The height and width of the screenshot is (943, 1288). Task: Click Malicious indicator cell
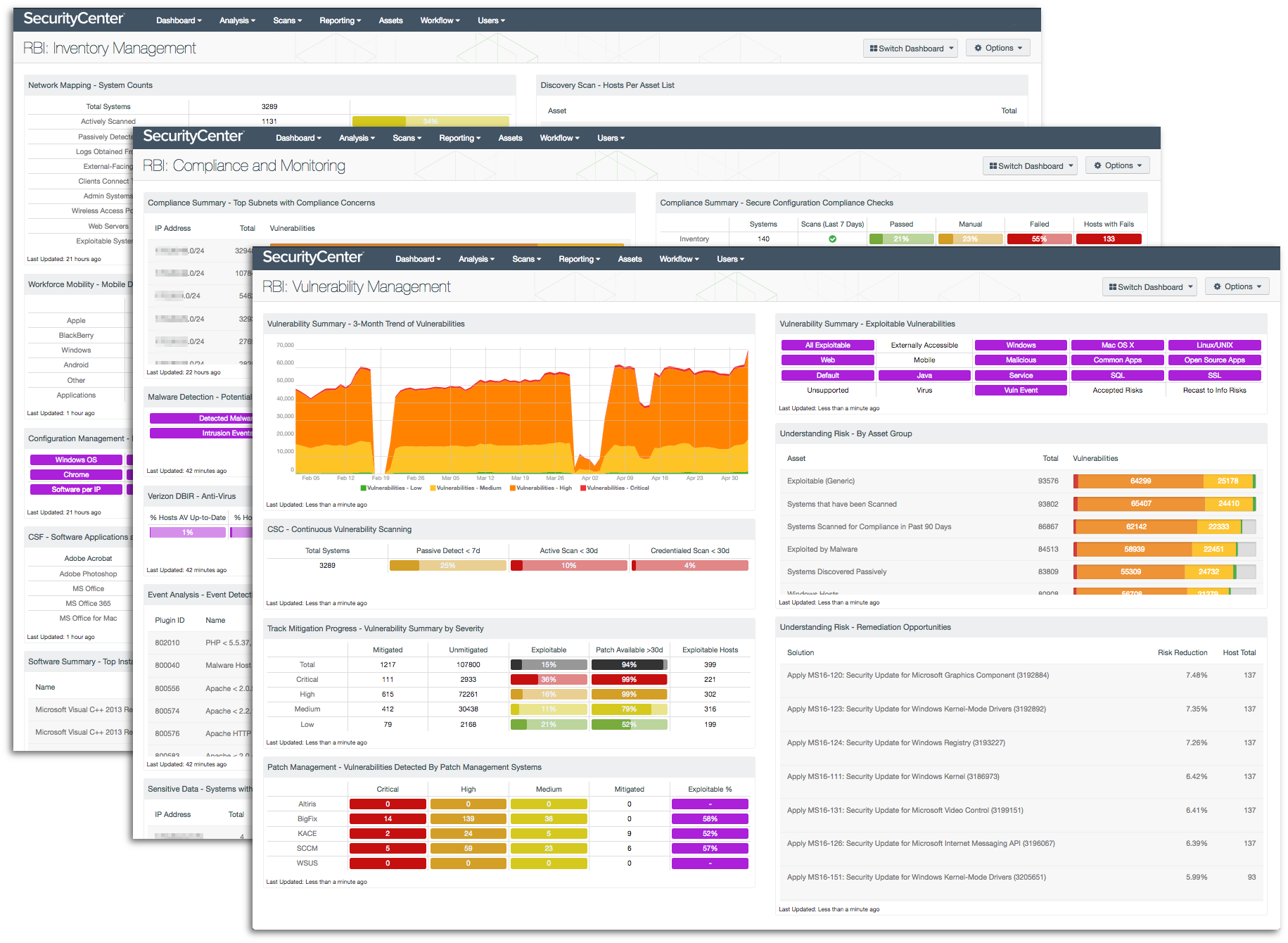pyautogui.click(x=1021, y=360)
